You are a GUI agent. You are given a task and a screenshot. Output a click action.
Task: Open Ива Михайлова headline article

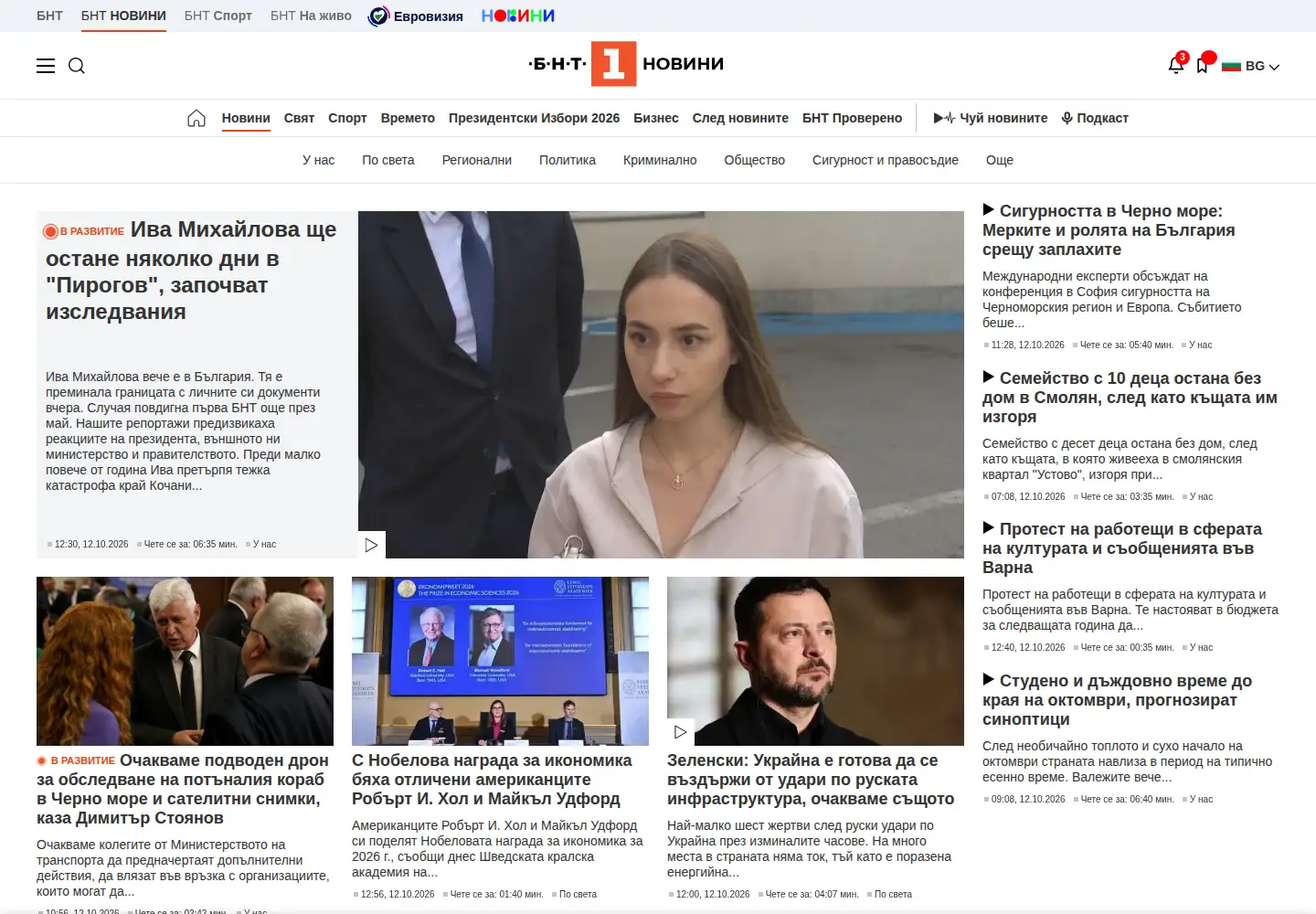tap(192, 271)
